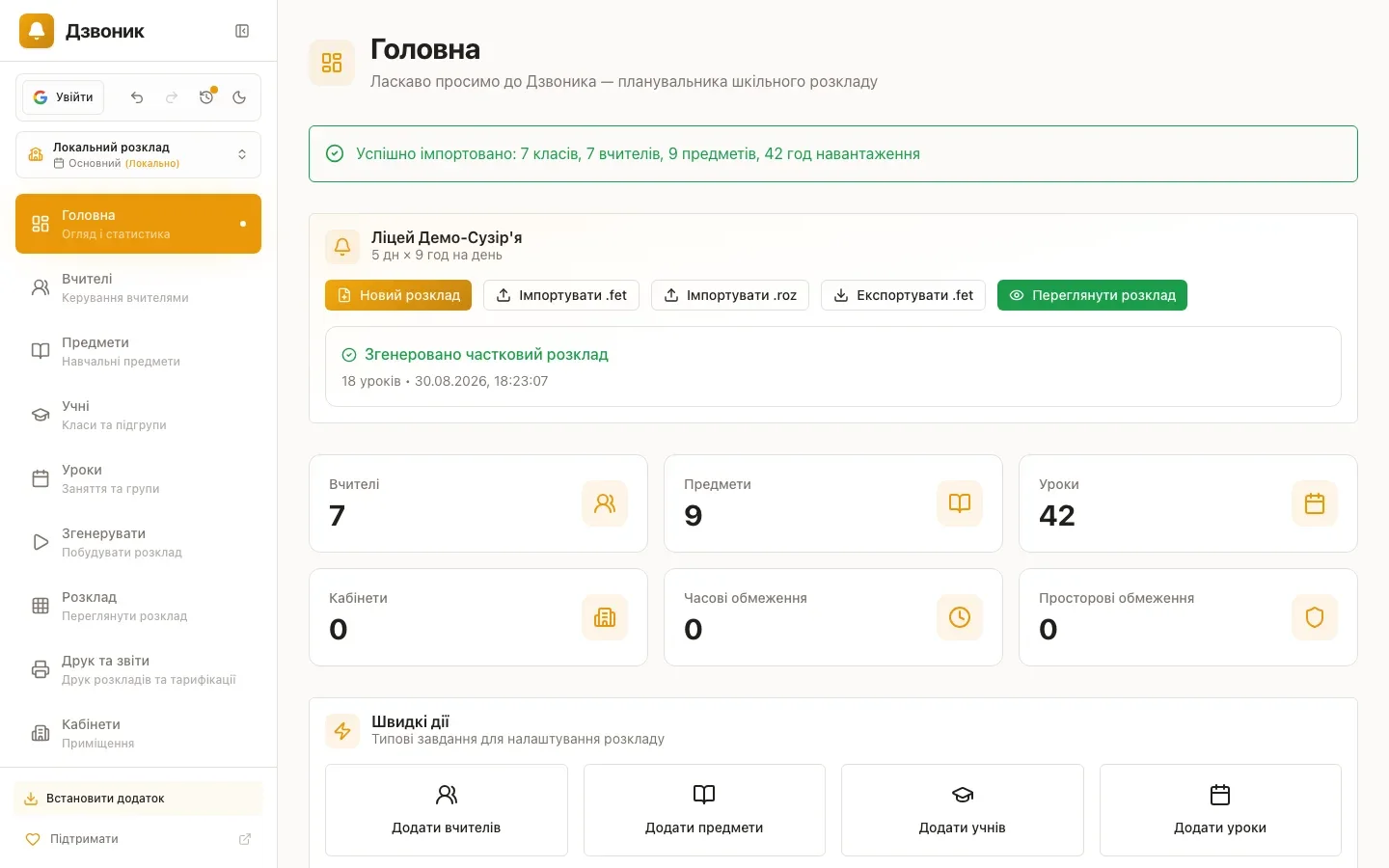
Task: Click the Уроки count 42
Action: pyautogui.click(x=1057, y=516)
